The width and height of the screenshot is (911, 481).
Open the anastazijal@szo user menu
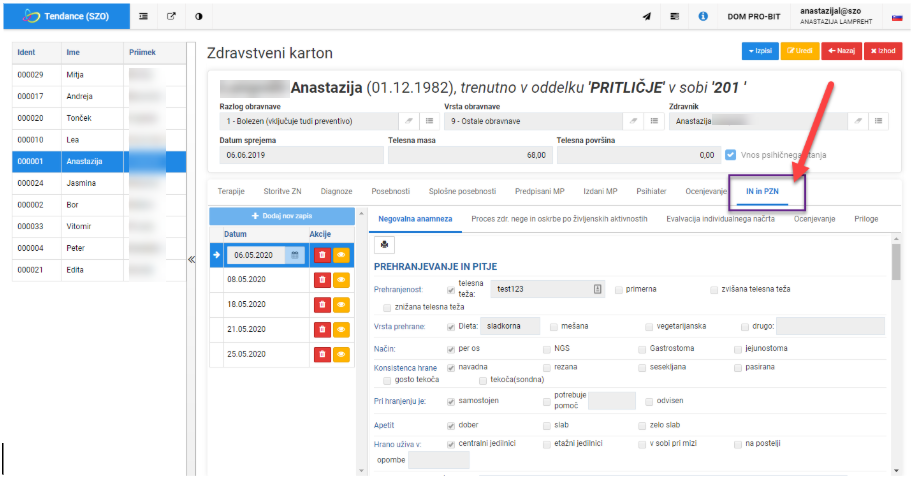pyautogui.click(x=836, y=16)
